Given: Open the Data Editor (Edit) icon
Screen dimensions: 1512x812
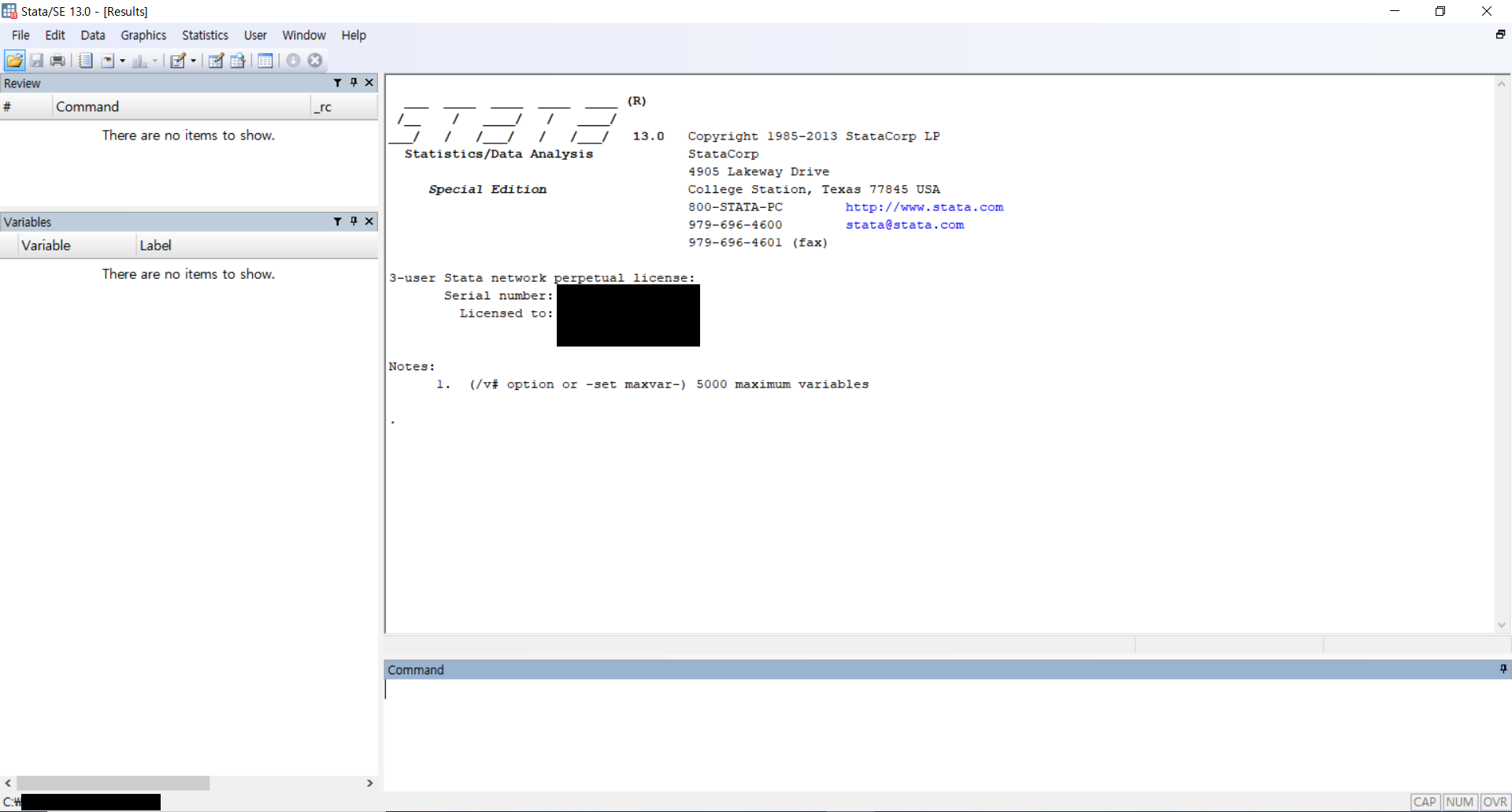Looking at the screenshot, I should [x=216, y=61].
